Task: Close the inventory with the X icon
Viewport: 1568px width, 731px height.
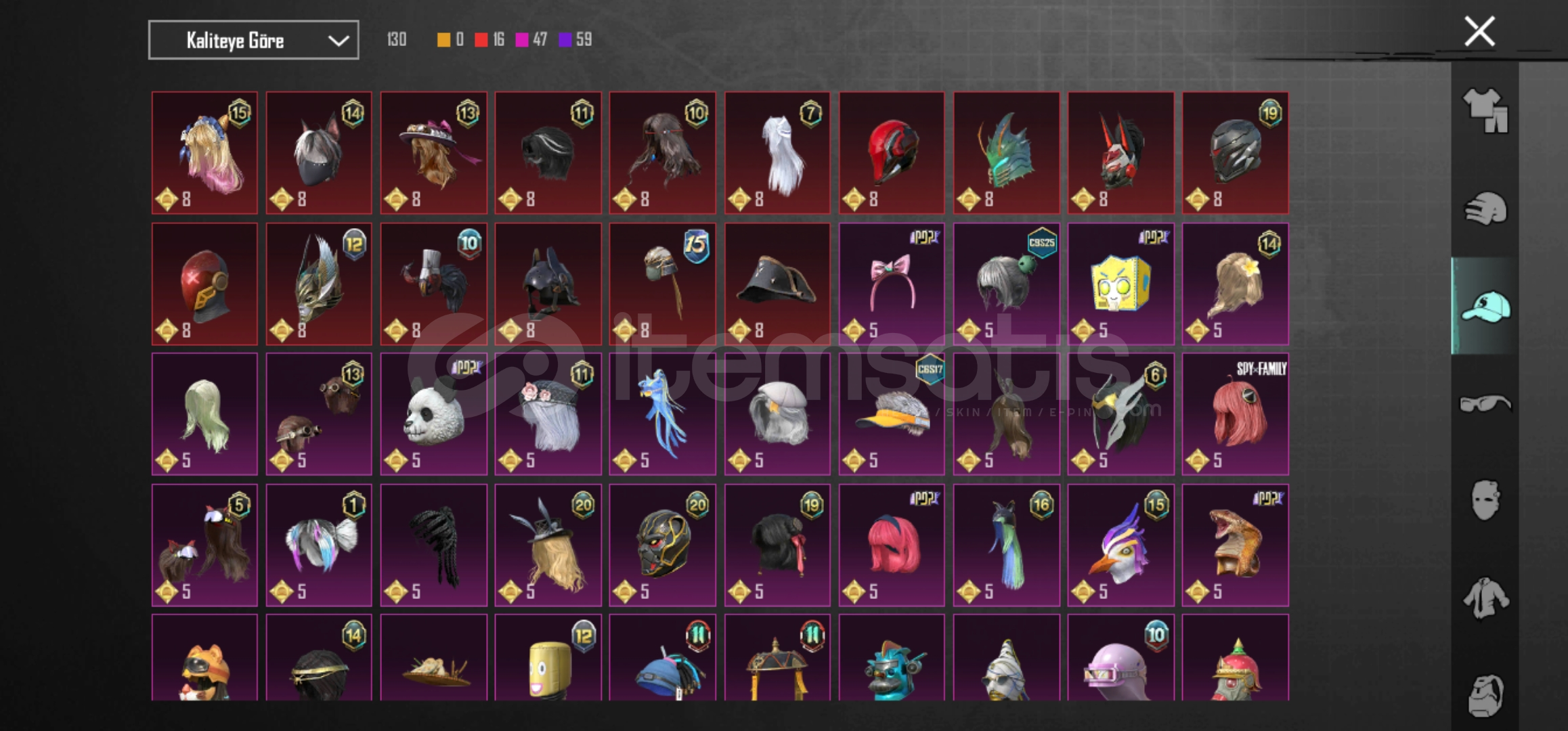Action: tap(1479, 31)
